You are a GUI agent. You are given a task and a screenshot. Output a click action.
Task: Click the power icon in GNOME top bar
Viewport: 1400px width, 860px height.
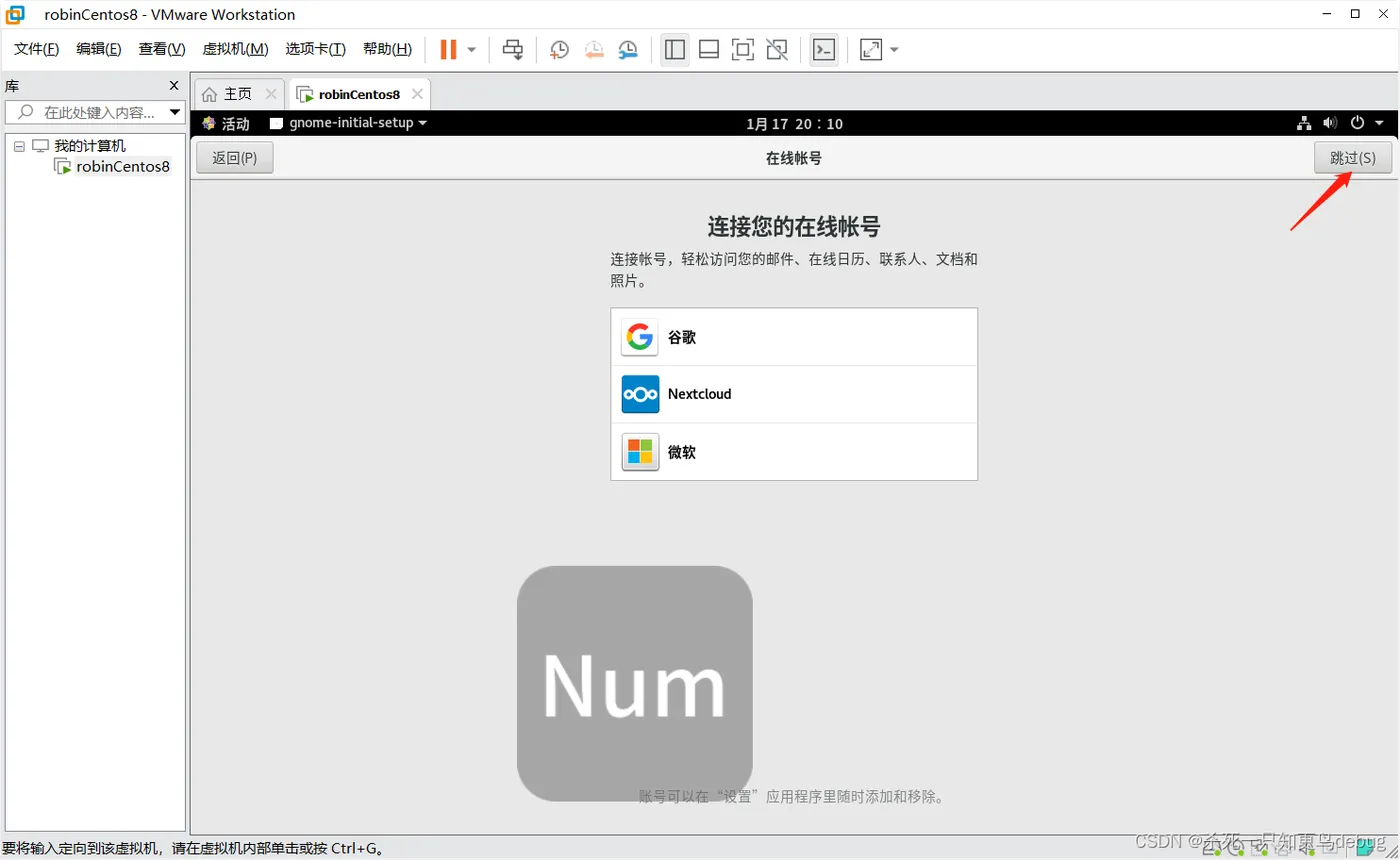[x=1357, y=124]
